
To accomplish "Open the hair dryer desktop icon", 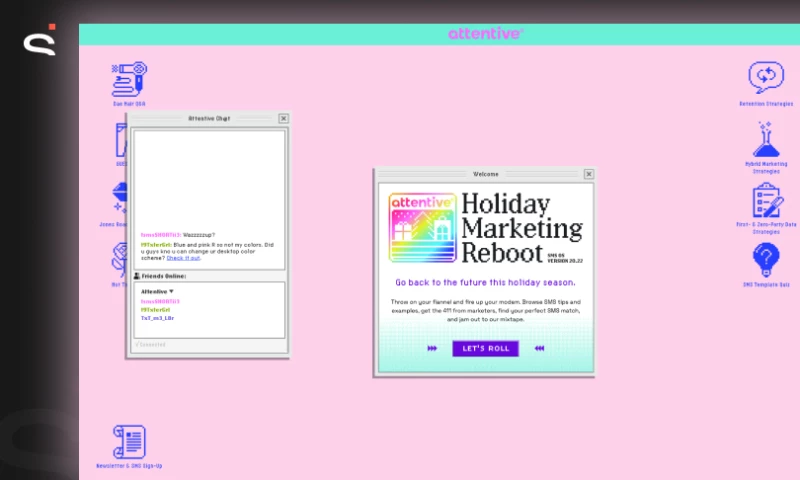I will (x=129, y=79).
